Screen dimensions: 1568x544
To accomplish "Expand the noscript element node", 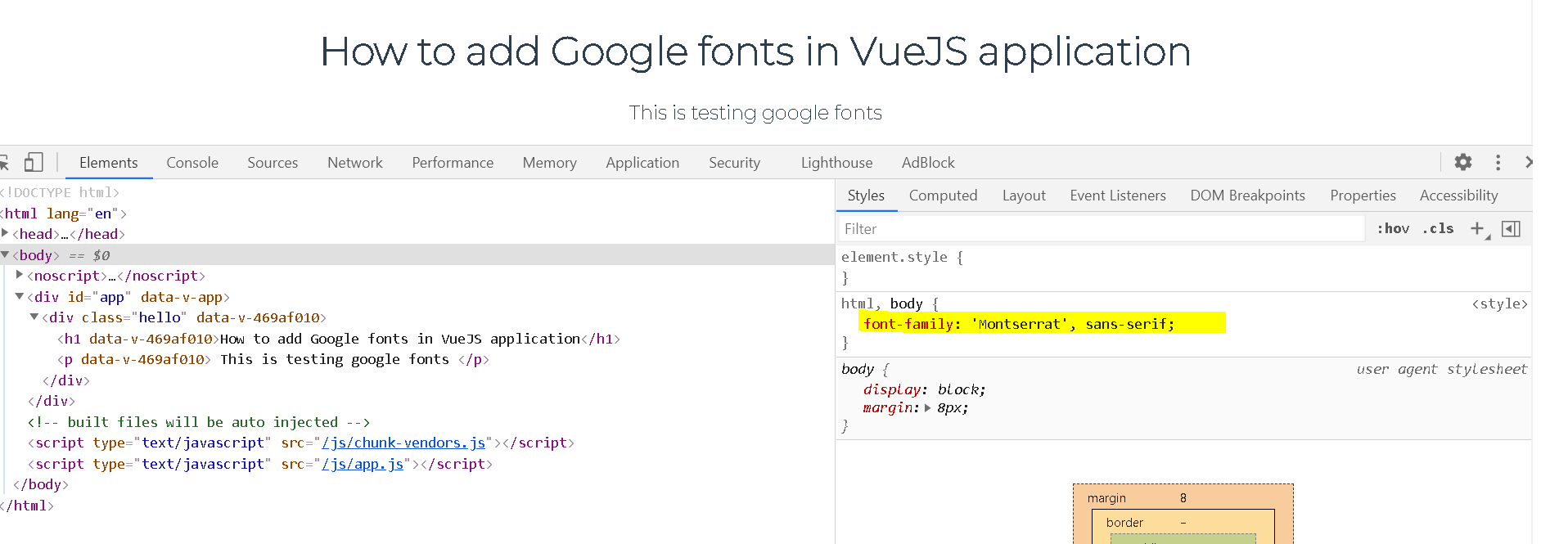I will [20, 275].
